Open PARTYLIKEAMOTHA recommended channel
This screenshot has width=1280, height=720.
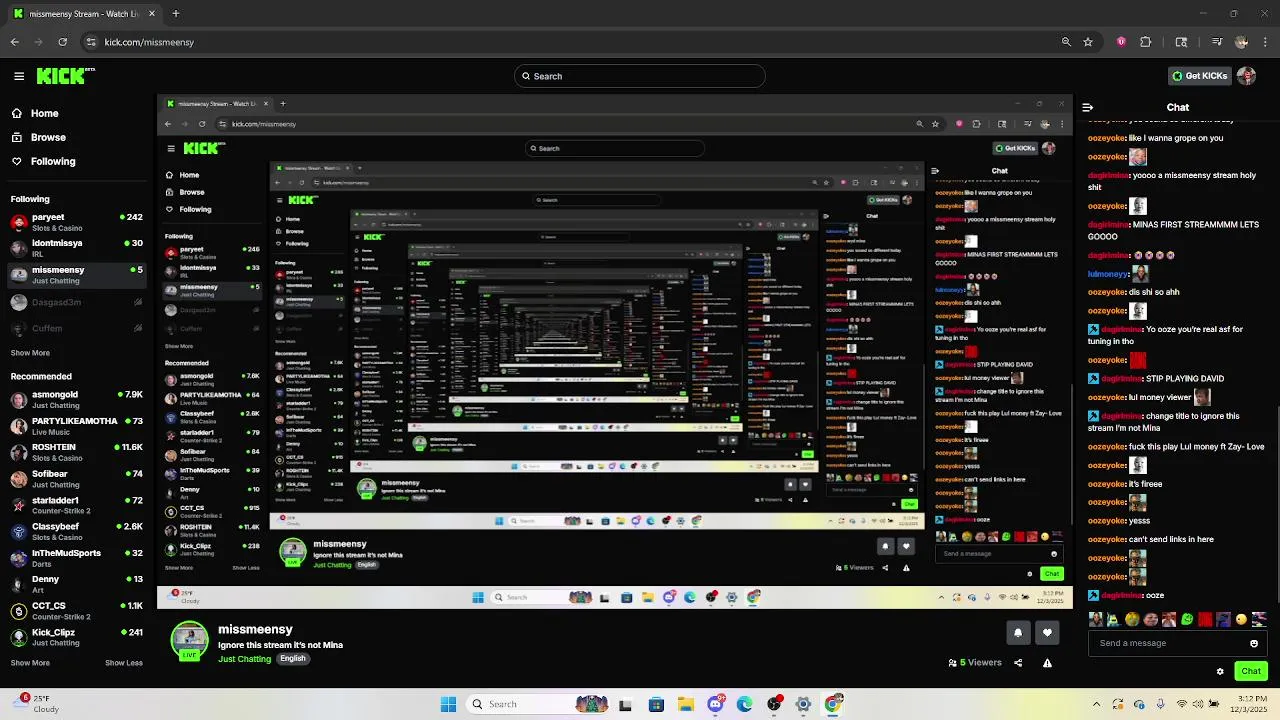pyautogui.click(x=76, y=426)
